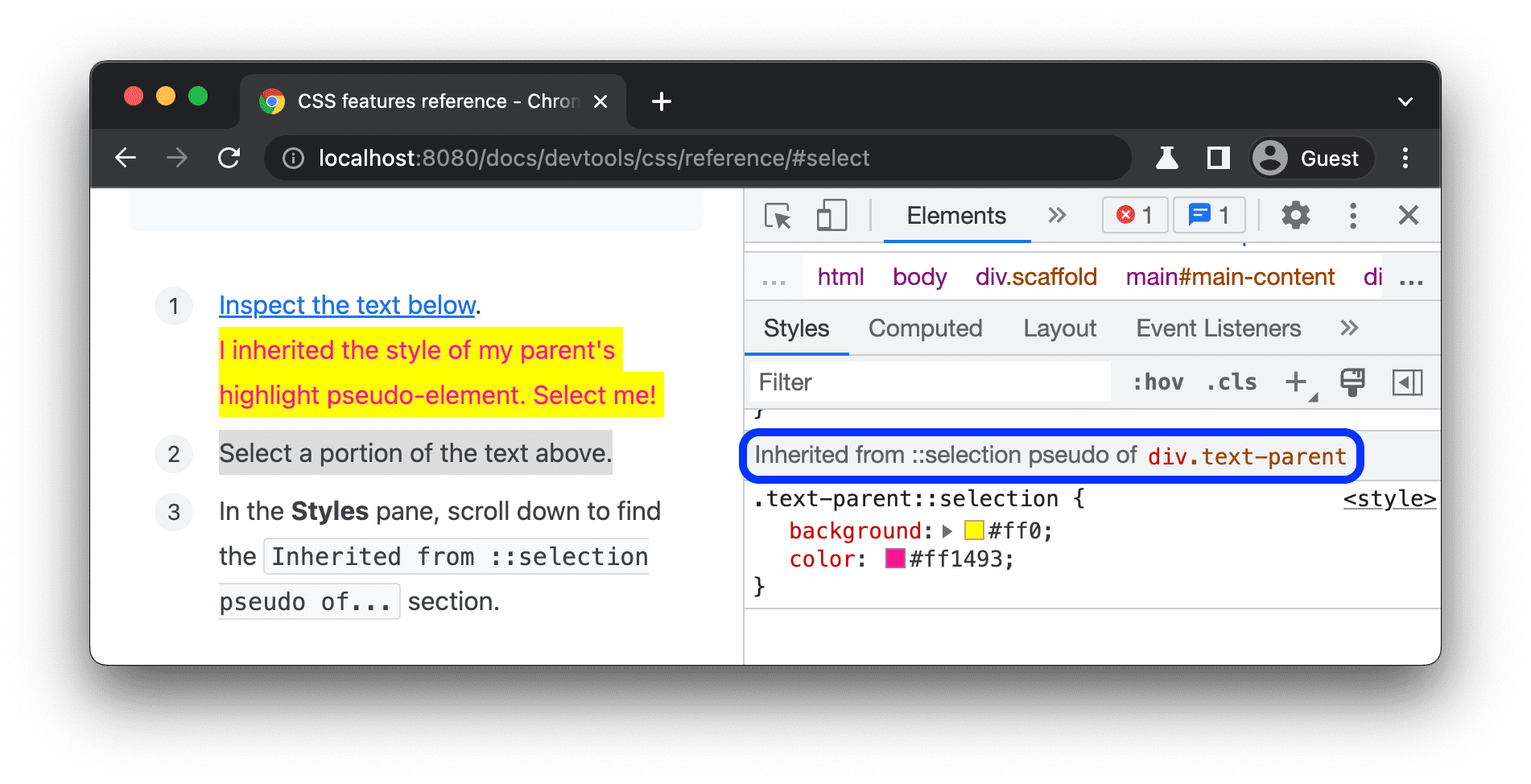Open the issues message badge
Viewport: 1531px width, 784px height.
1209,215
